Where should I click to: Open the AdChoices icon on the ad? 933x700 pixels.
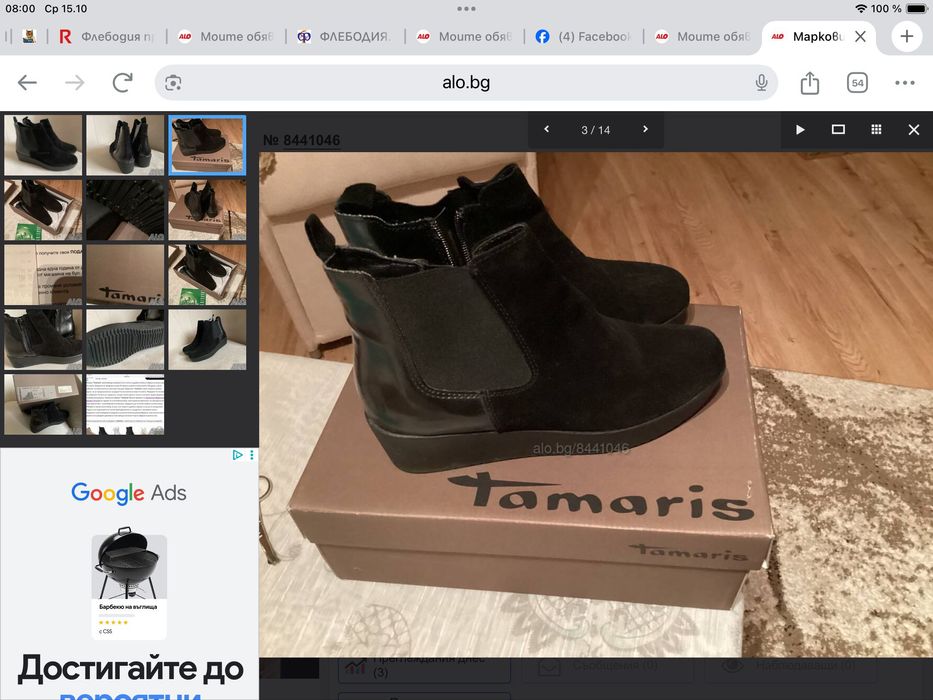(237, 455)
